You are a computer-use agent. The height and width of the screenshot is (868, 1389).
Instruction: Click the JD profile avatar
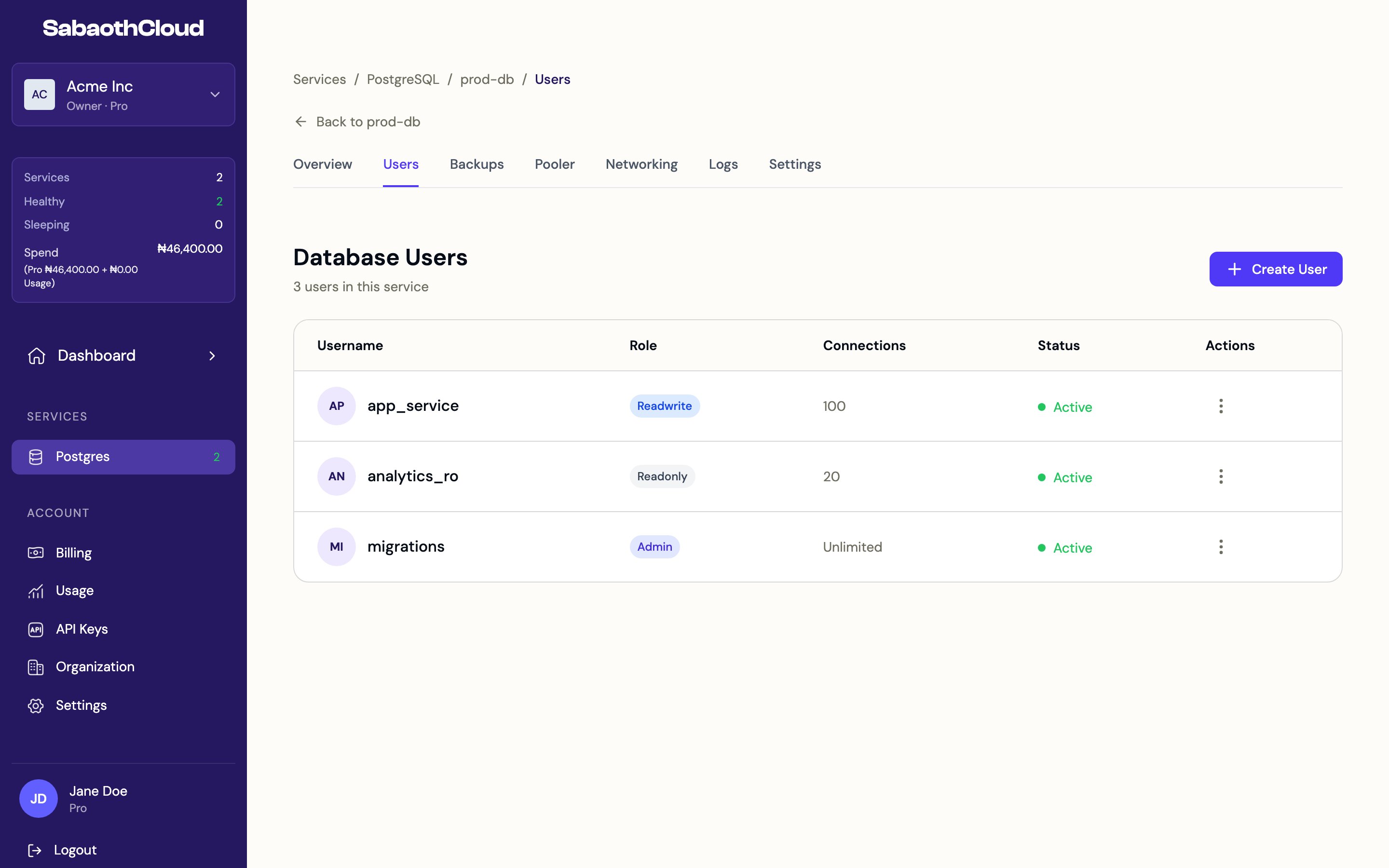coord(39,799)
